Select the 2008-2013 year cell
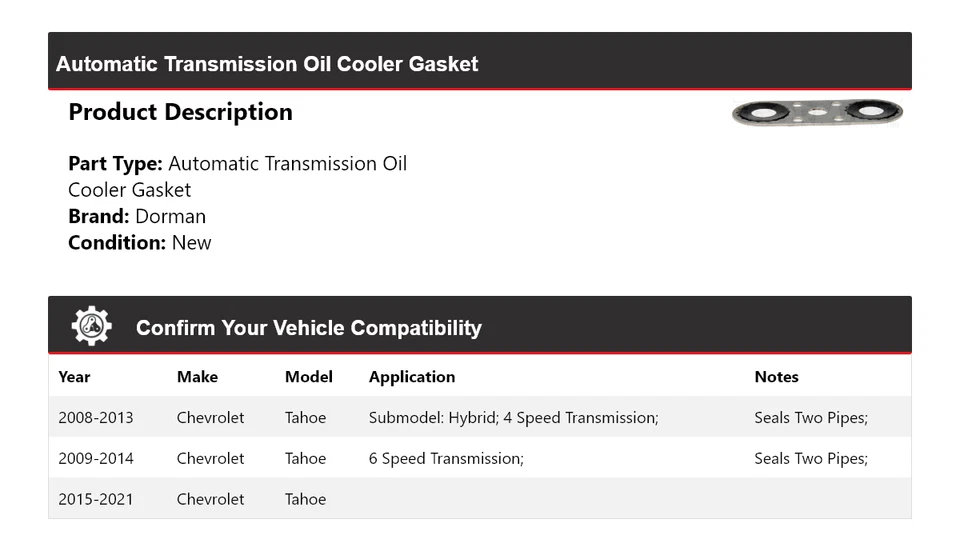The height and width of the screenshot is (551, 960). 95,417
